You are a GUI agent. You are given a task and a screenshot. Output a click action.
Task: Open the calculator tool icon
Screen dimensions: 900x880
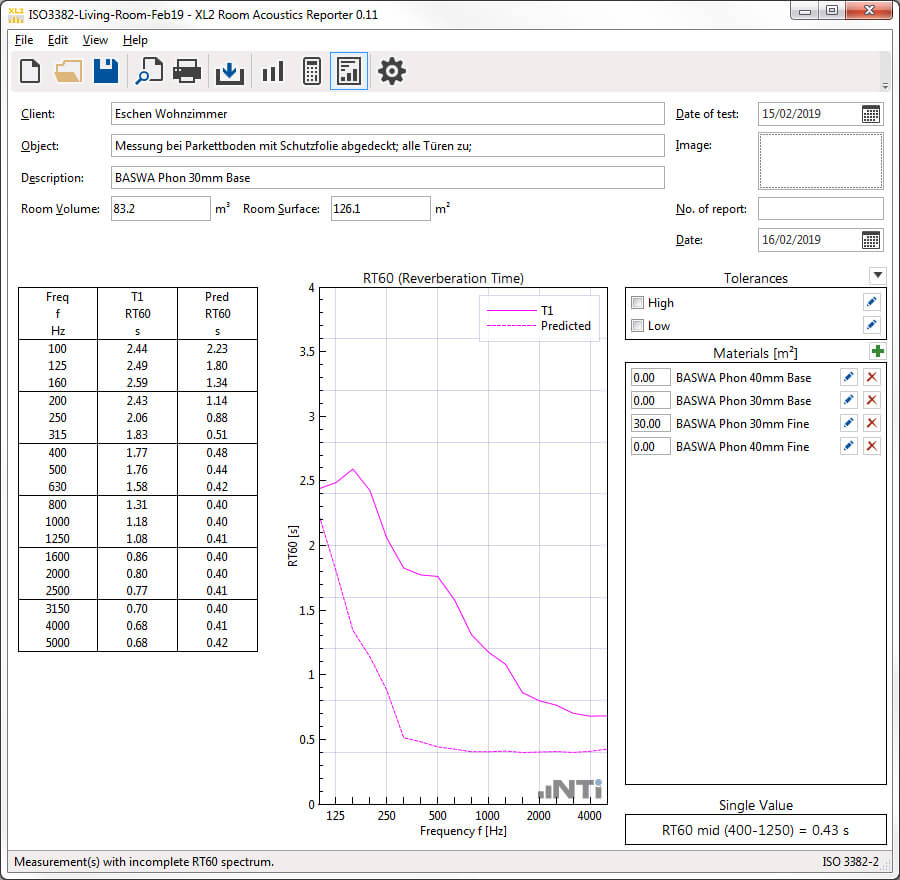(x=311, y=71)
